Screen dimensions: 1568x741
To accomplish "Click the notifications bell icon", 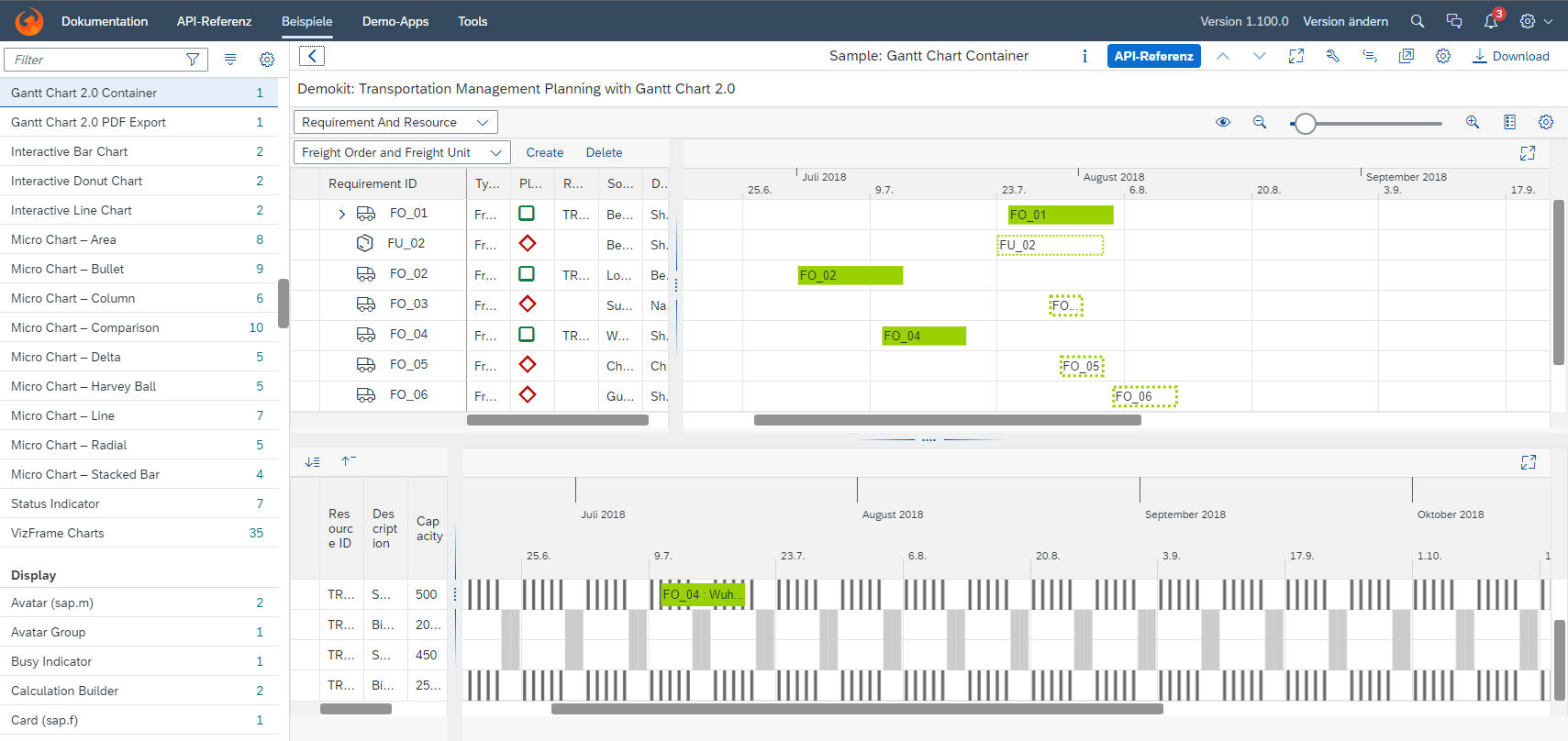I will [x=1491, y=21].
